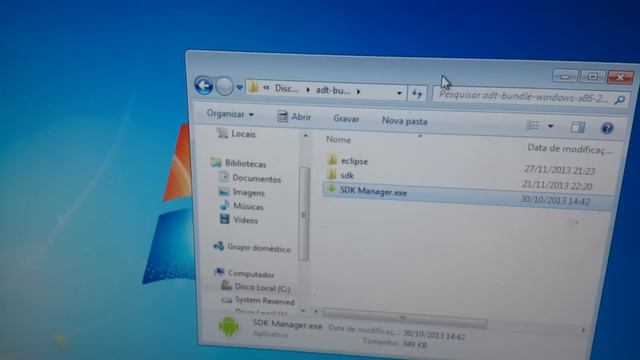
Task: Click the Músicas note icon
Action: pos(224,204)
